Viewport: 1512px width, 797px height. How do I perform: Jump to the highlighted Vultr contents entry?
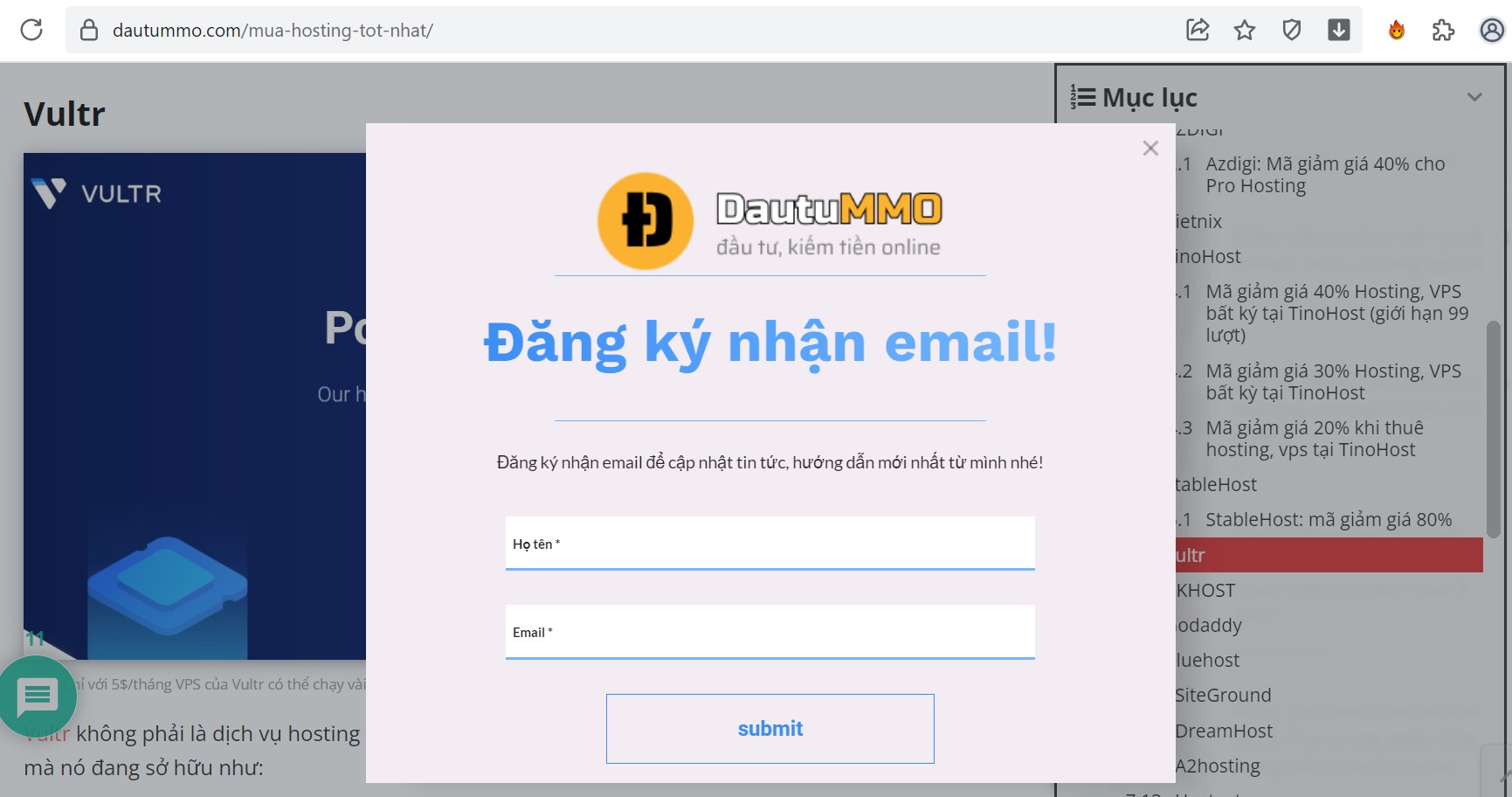coord(1329,555)
